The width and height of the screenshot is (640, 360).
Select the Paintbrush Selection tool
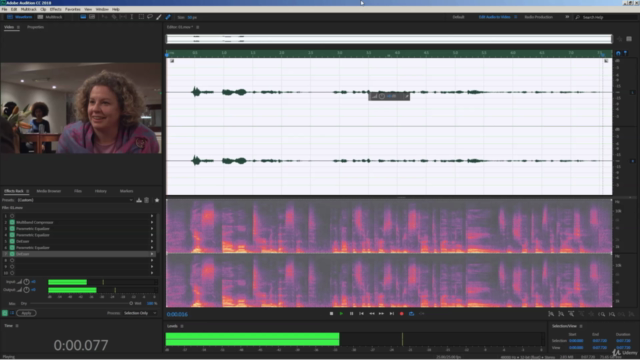(x=159, y=17)
